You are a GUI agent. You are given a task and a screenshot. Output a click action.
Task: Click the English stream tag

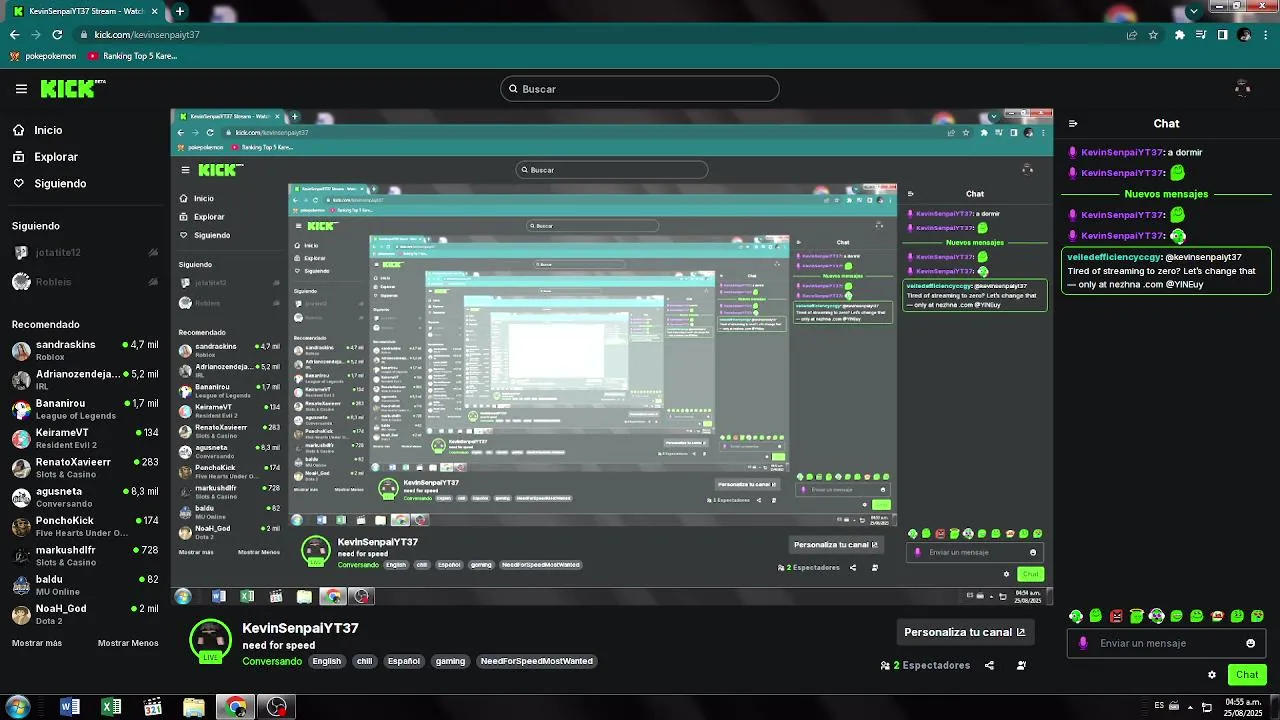tap(326, 661)
